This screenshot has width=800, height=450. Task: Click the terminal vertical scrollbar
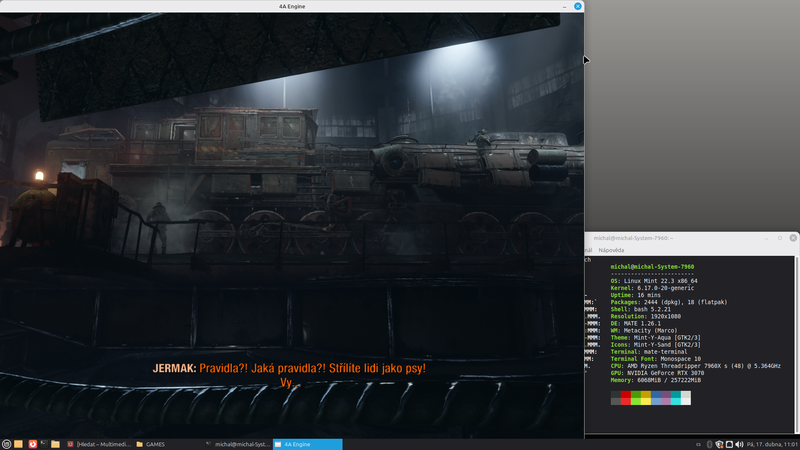(x=797, y=344)
